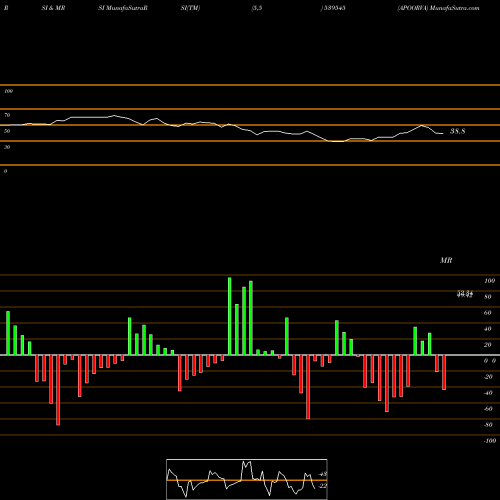Open the '(APOORVA) MunafaSutra.com' label

[x=438, y=8]
